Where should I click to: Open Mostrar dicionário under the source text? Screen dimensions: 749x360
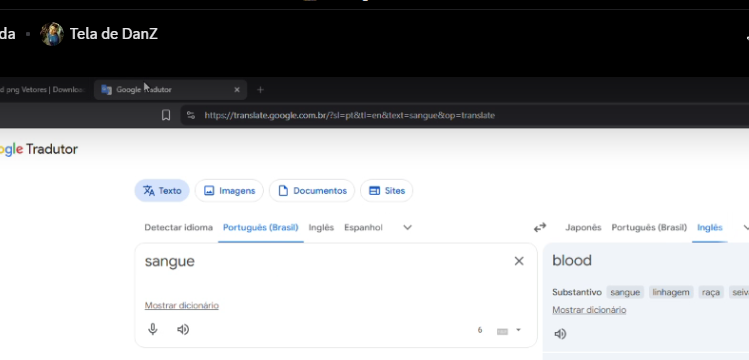point(182,306)
